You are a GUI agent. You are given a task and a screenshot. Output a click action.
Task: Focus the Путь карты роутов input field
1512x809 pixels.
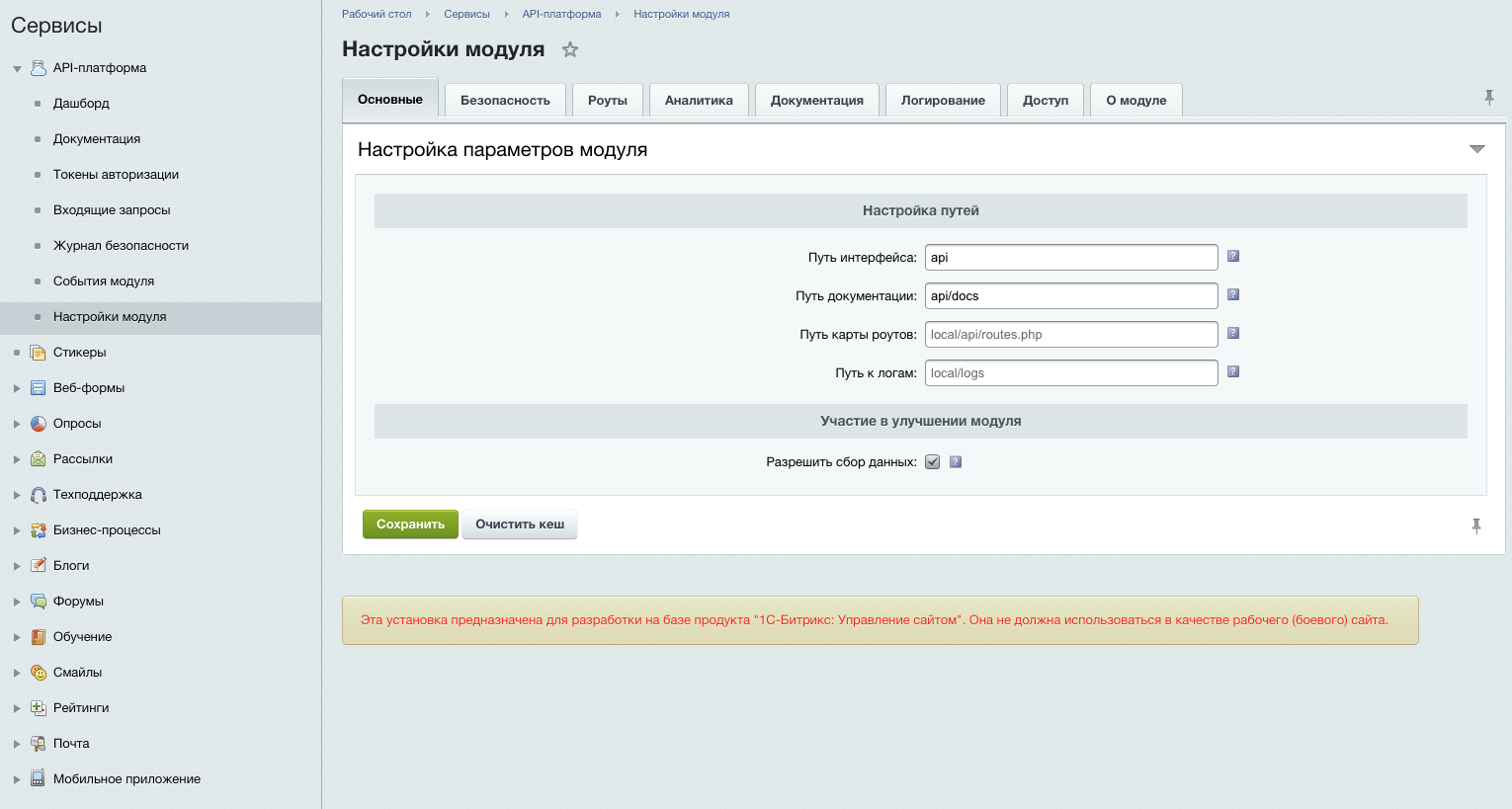click(x=1071, y=335)
